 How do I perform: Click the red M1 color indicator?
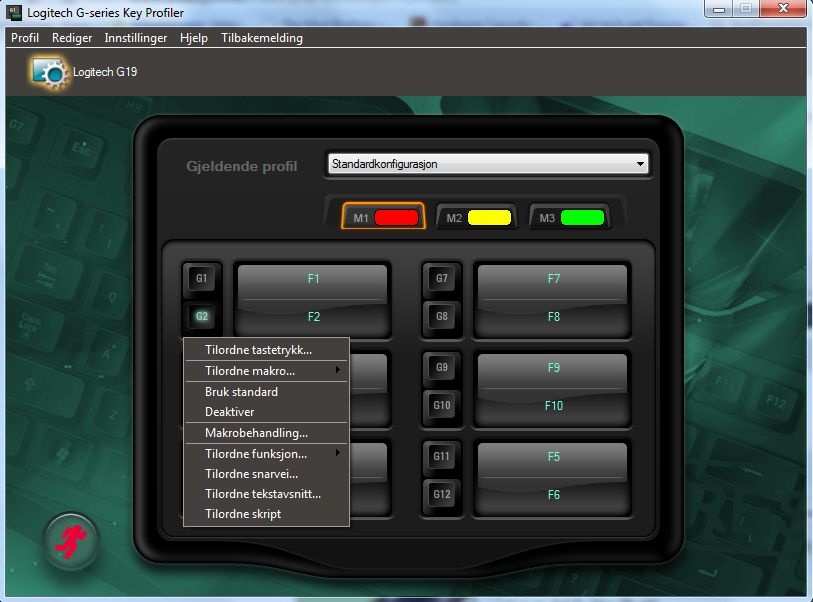point(396,217)
